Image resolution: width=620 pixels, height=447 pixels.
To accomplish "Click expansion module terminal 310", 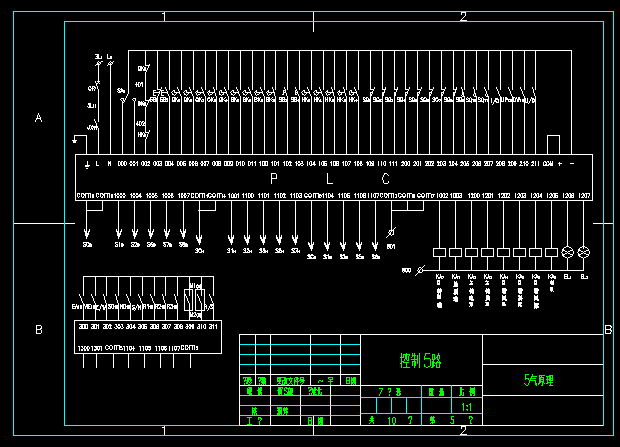I will click(202, 327).
